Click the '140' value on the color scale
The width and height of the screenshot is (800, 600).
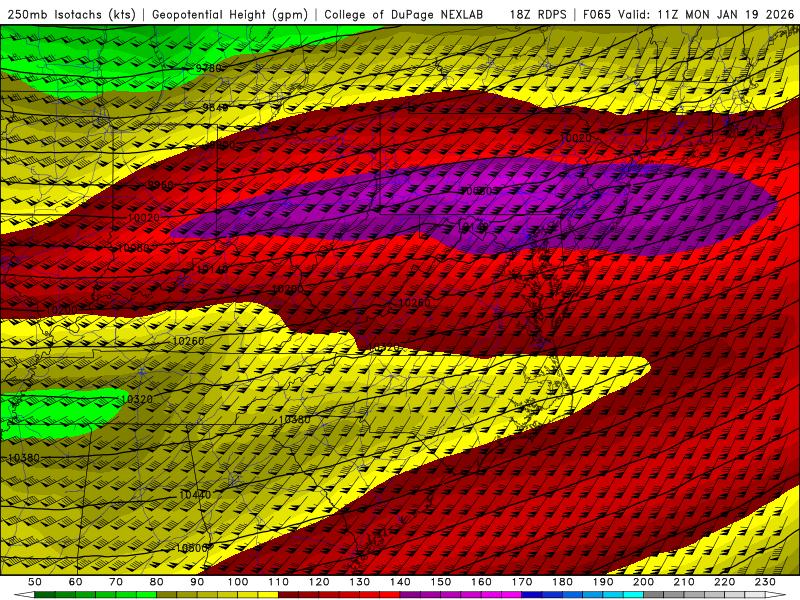(x=400, y=582)
